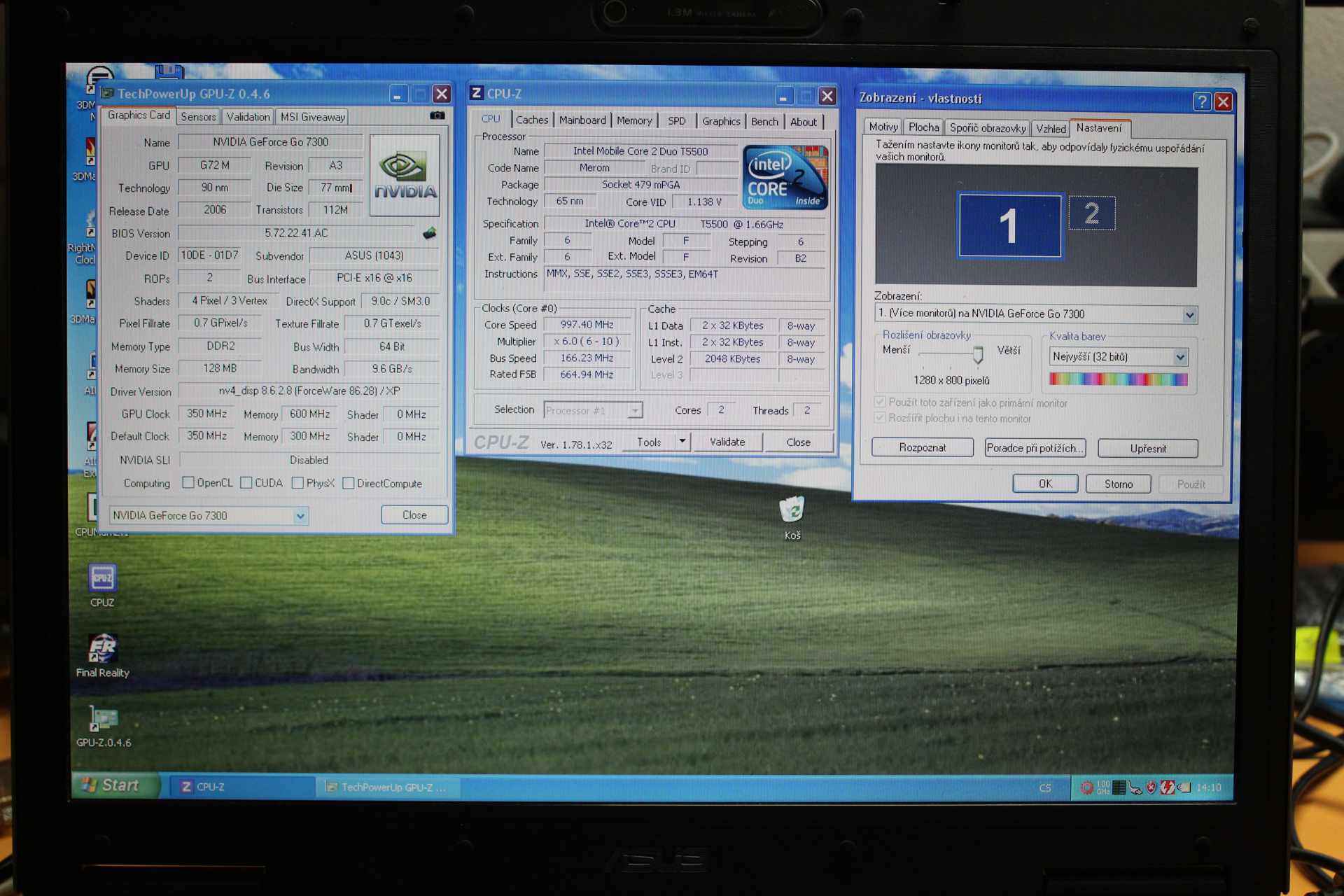The width and height of the screenshot is (1344, 896).
Task: Click the BIOS save chip icon in GPU-Z
Action: 430,233
